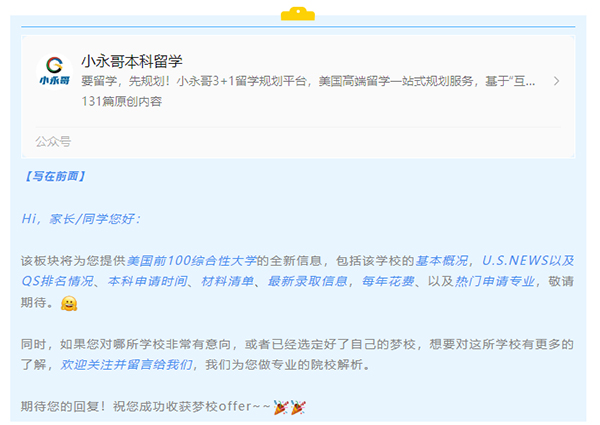Screen dimensions: 600x425
Task: Select the 131篇原创内容 text
Action: point(122,101)
